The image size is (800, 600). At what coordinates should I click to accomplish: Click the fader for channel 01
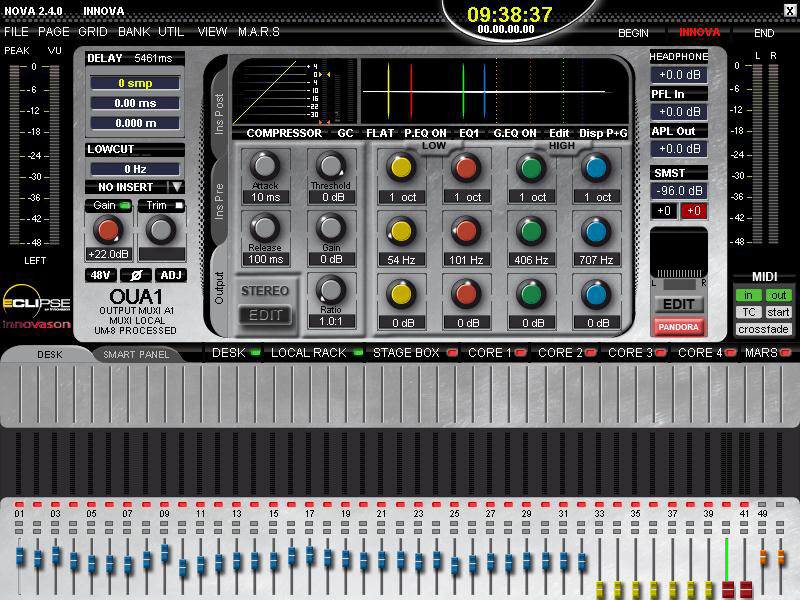[20, 556]
